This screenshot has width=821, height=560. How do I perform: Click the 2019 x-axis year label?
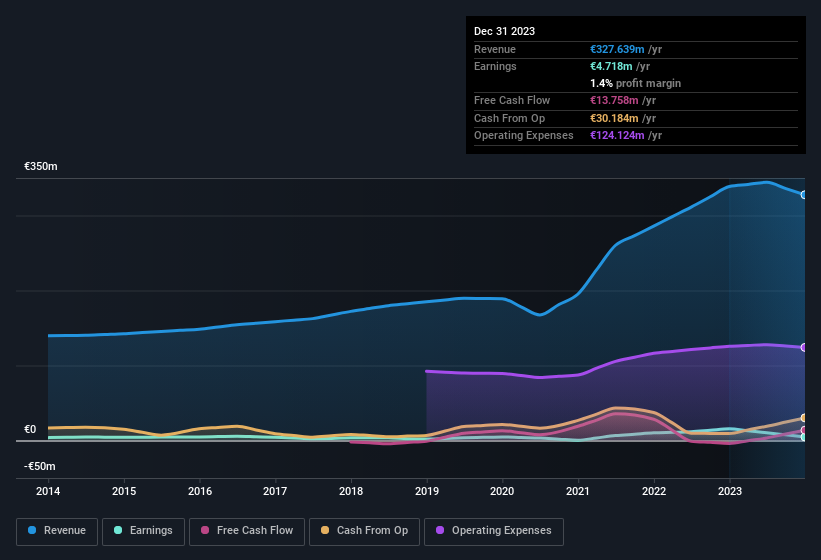[x=427, y=492]
